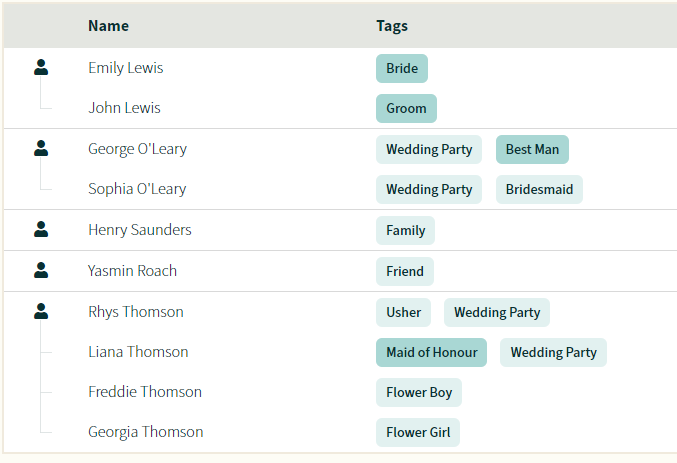Open guest Liana Thomson
This screenshot has width=677, height=463.
(138, 352)
